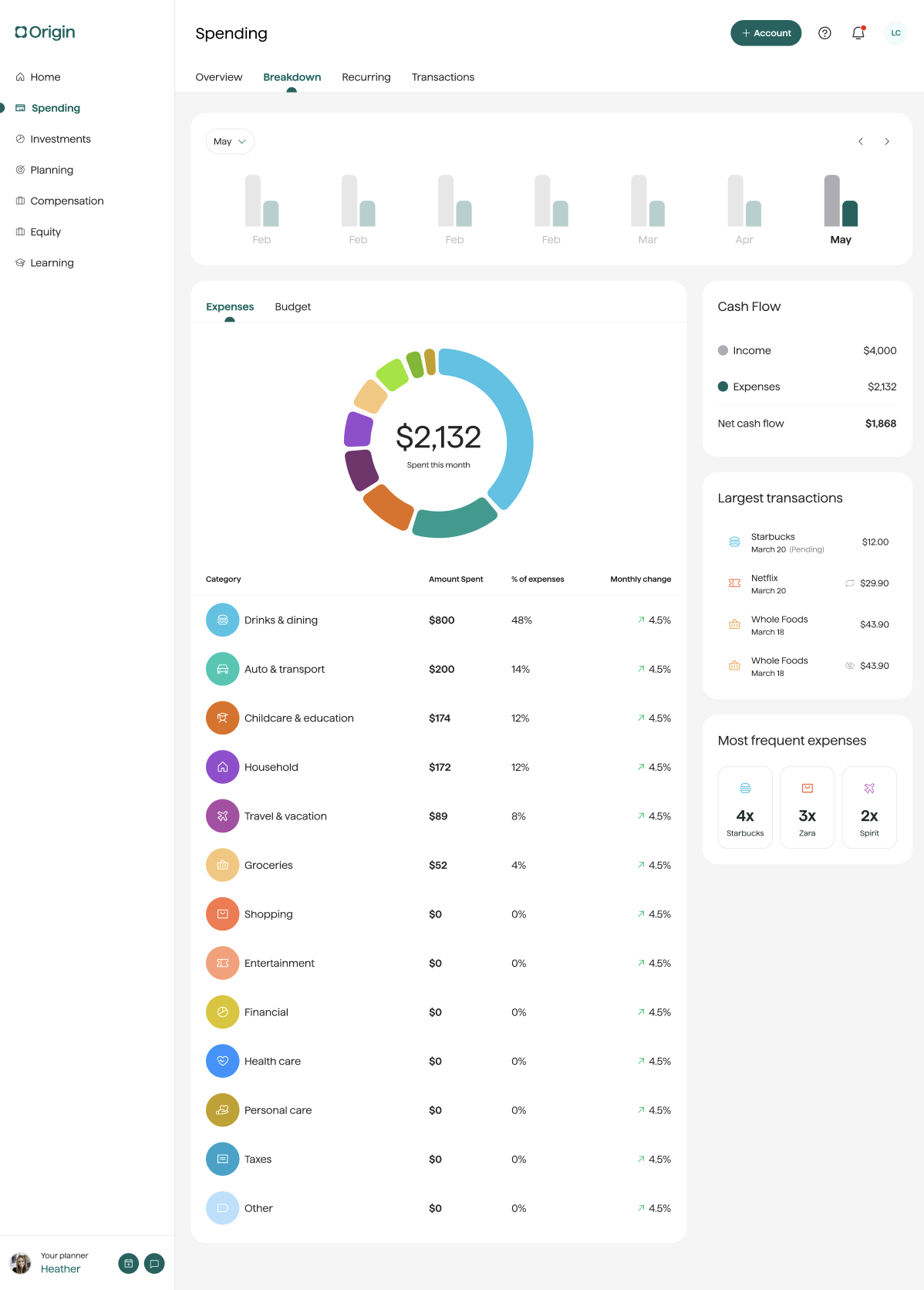Switch to the Recurring tab

pos(366,77)
